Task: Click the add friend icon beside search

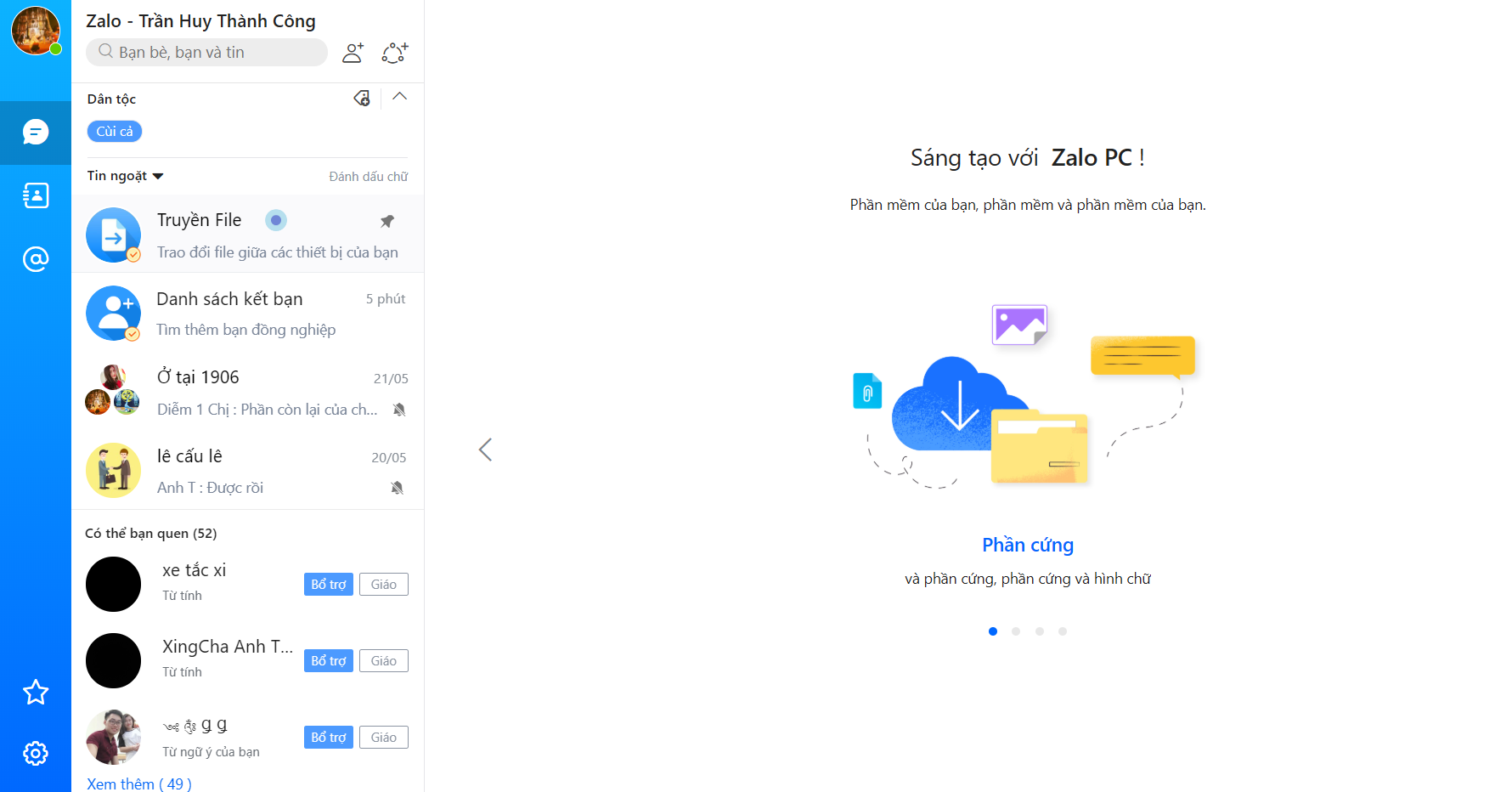Action: point(353,53)
